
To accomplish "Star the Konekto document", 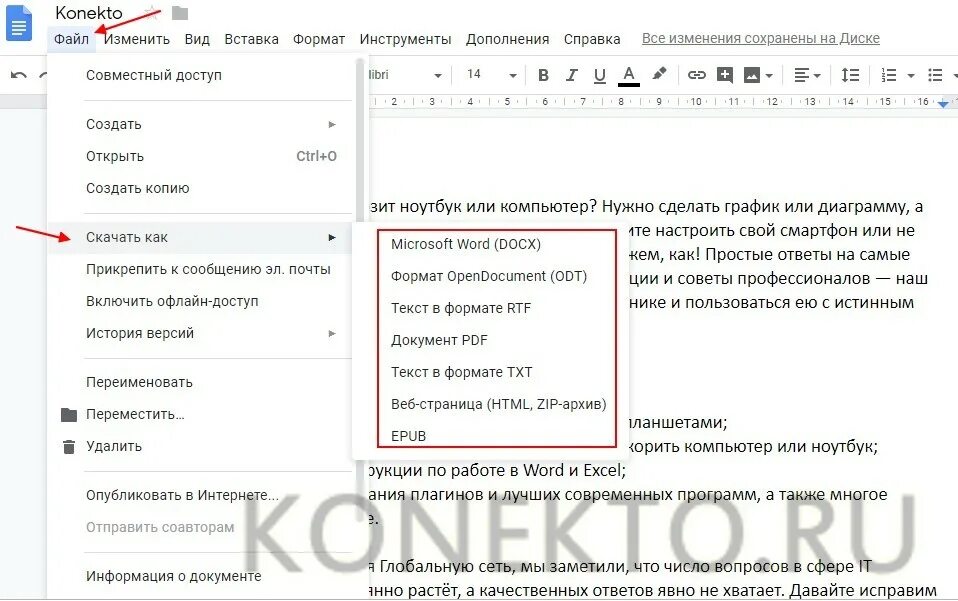I will 150,12.
